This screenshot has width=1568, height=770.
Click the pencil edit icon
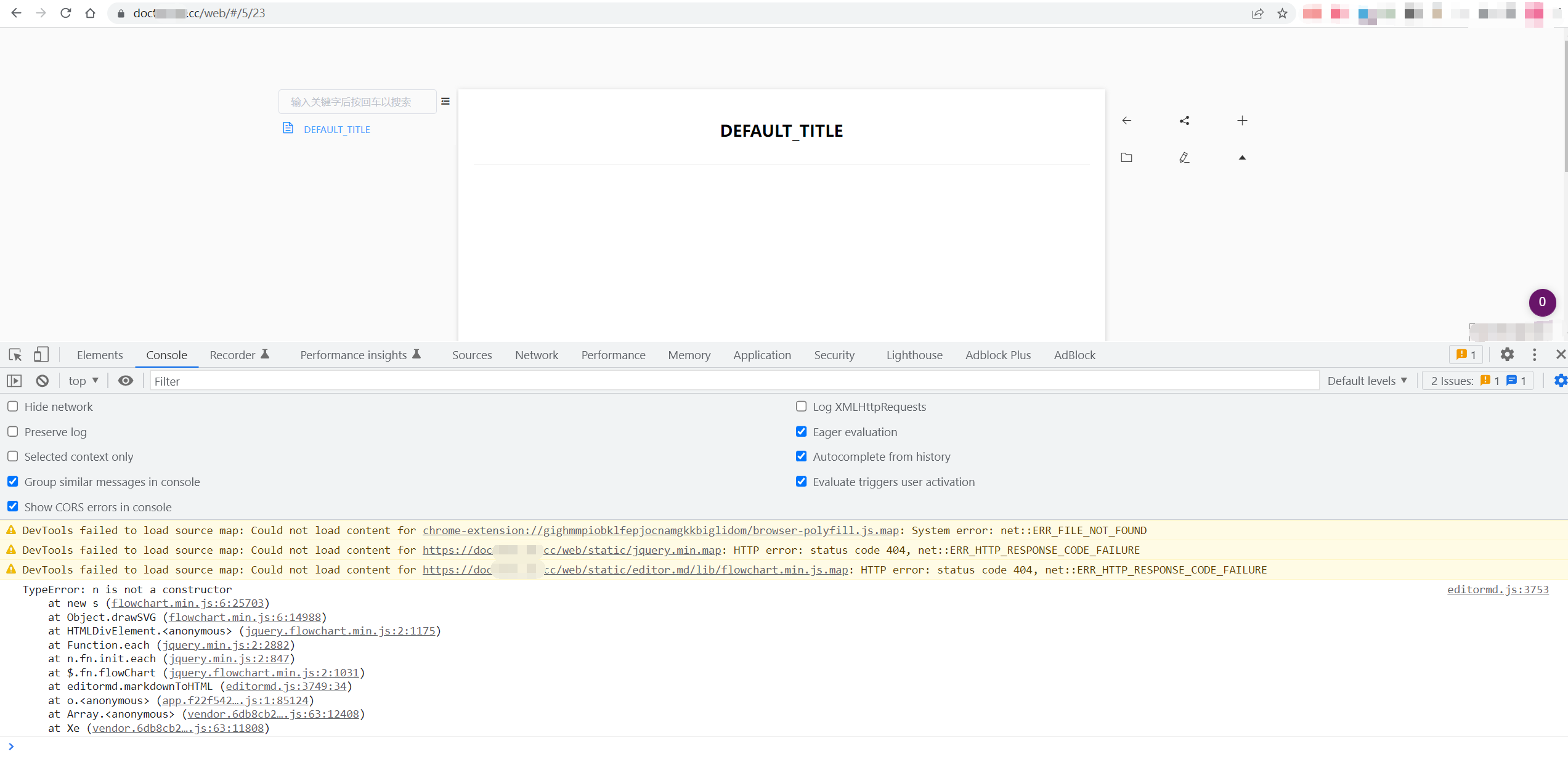tap(1184, 157)
